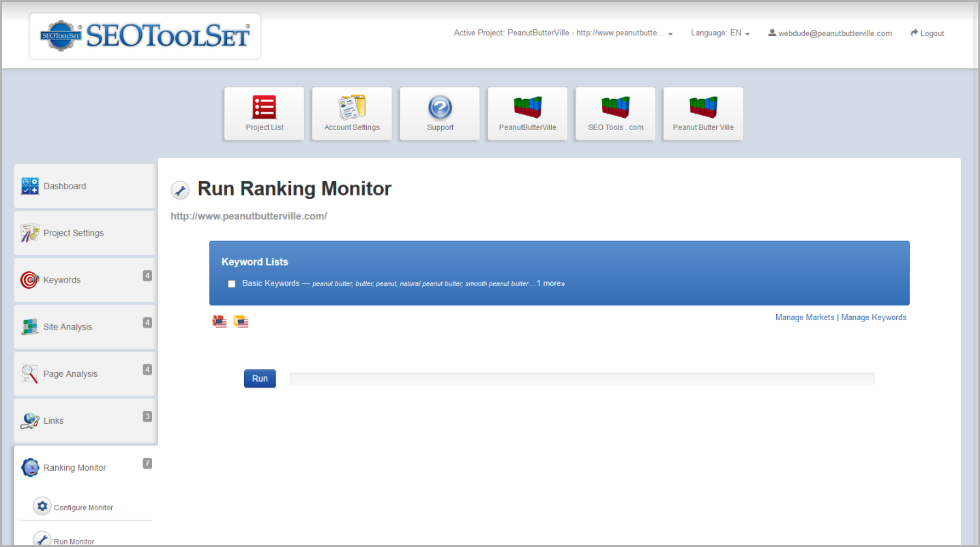Collapse Ranking Monitor badge showing 7
This screenshot has width=980, height=547.
tap(148, 463)
